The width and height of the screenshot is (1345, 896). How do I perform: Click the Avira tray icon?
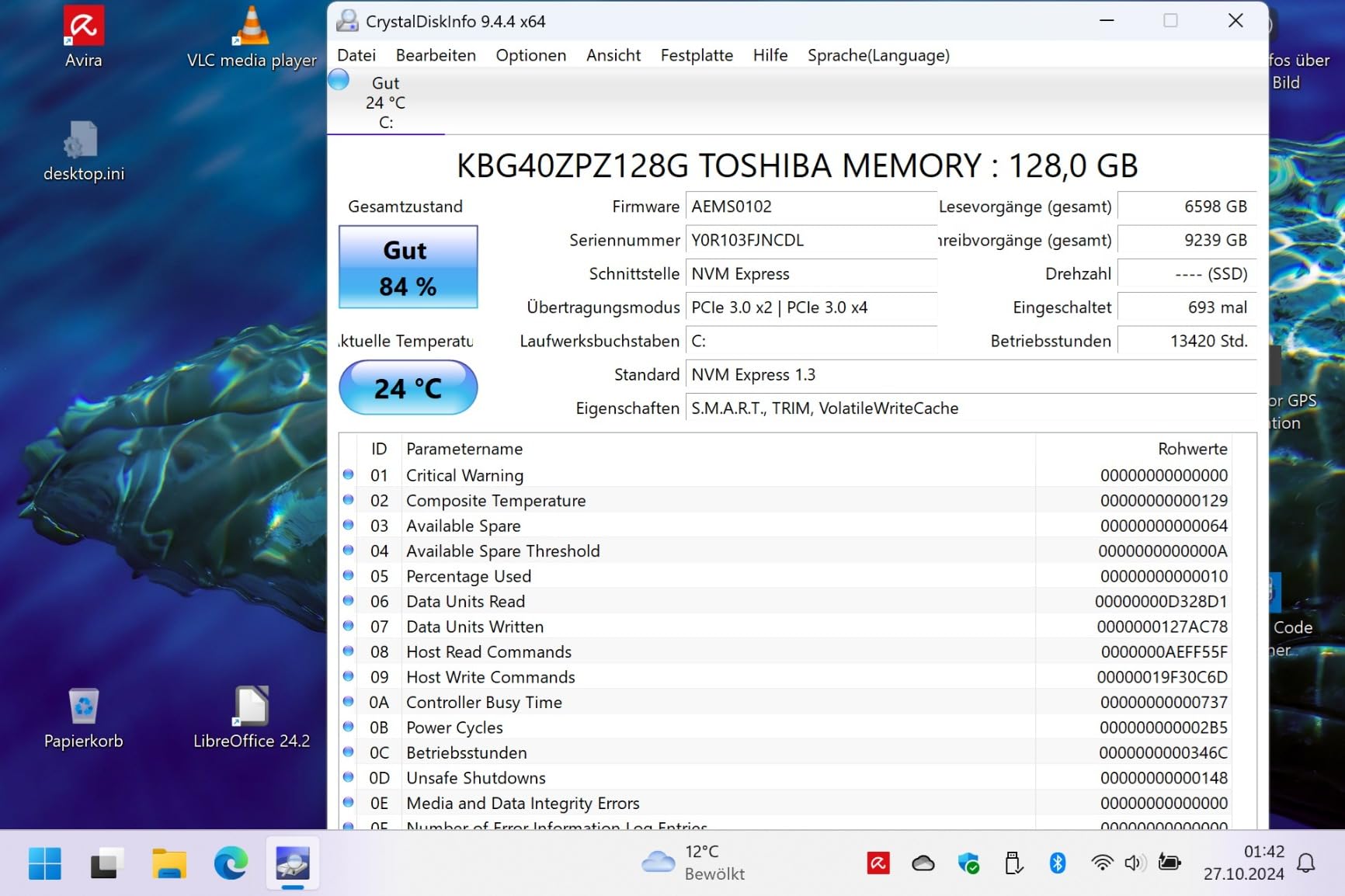878,863
